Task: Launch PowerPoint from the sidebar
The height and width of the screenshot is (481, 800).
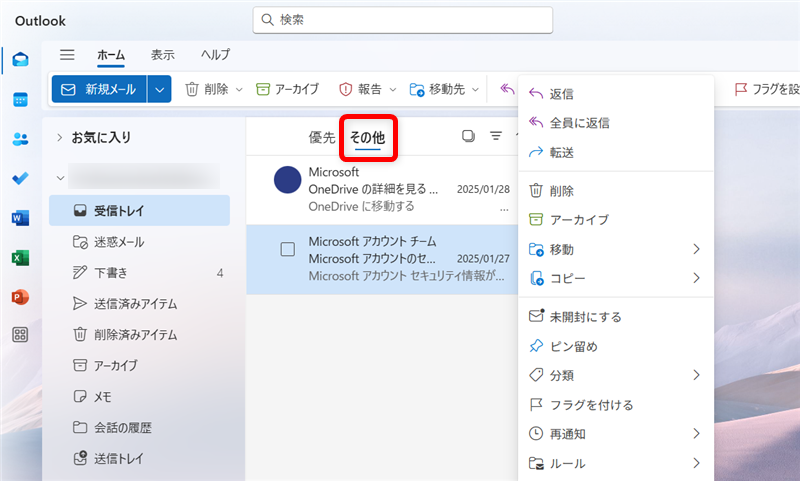Action: coord(20,296)
